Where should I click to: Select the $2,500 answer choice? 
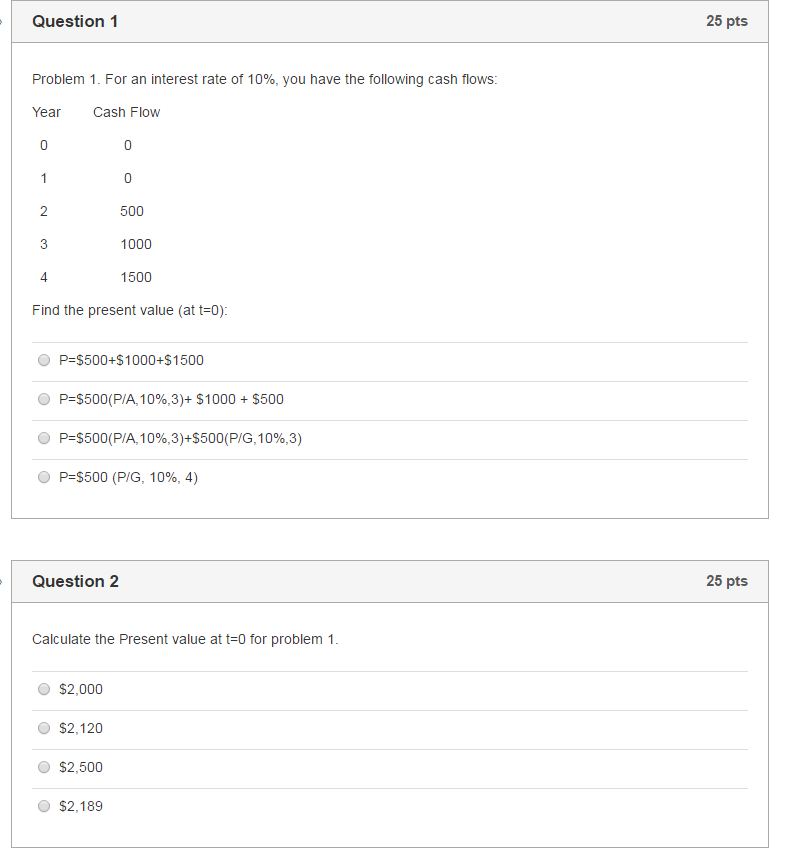(43, 767)
